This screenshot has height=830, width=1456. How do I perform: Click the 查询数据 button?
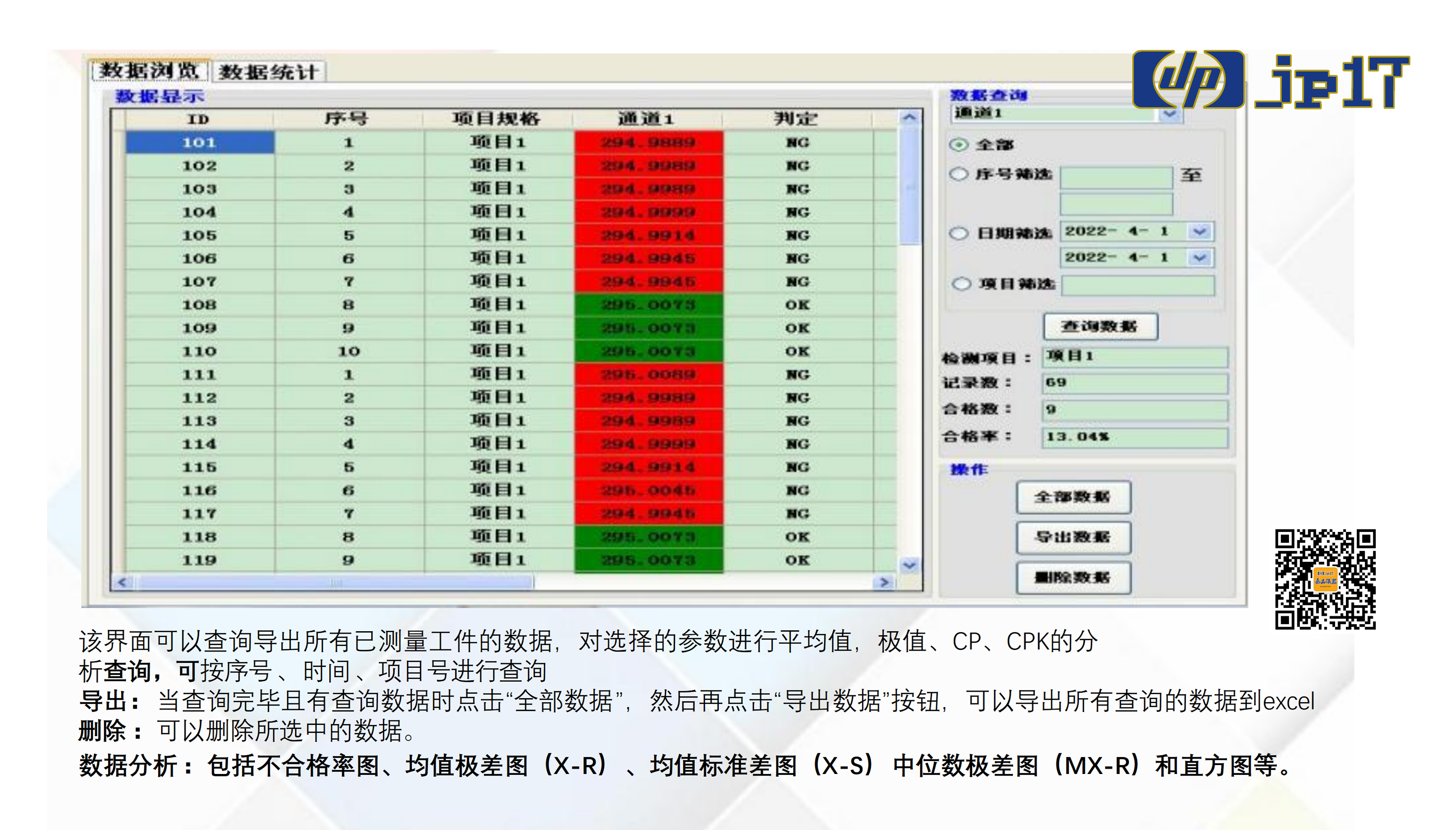tap(1100, 327)
